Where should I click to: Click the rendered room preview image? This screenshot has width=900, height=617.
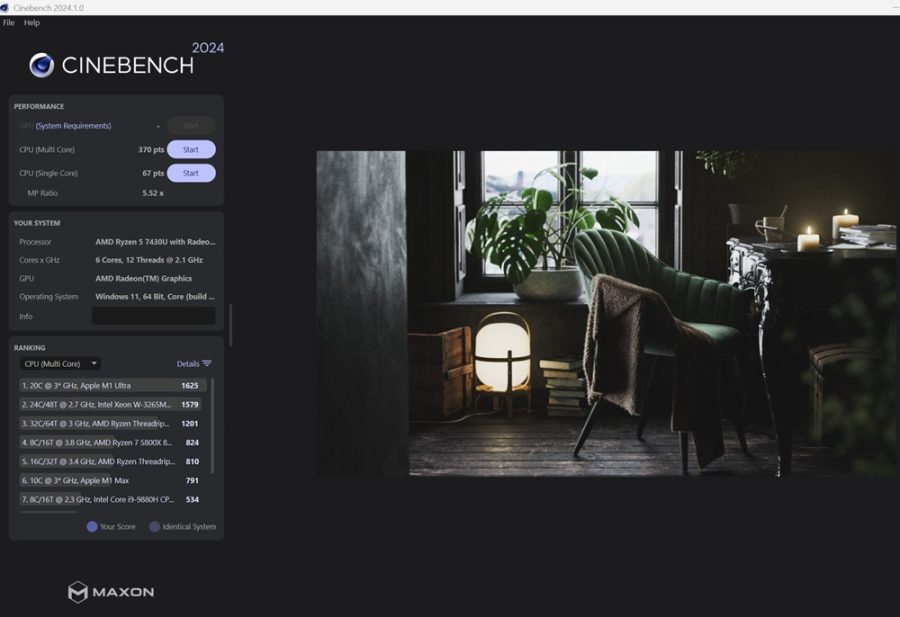click(607, 313)
